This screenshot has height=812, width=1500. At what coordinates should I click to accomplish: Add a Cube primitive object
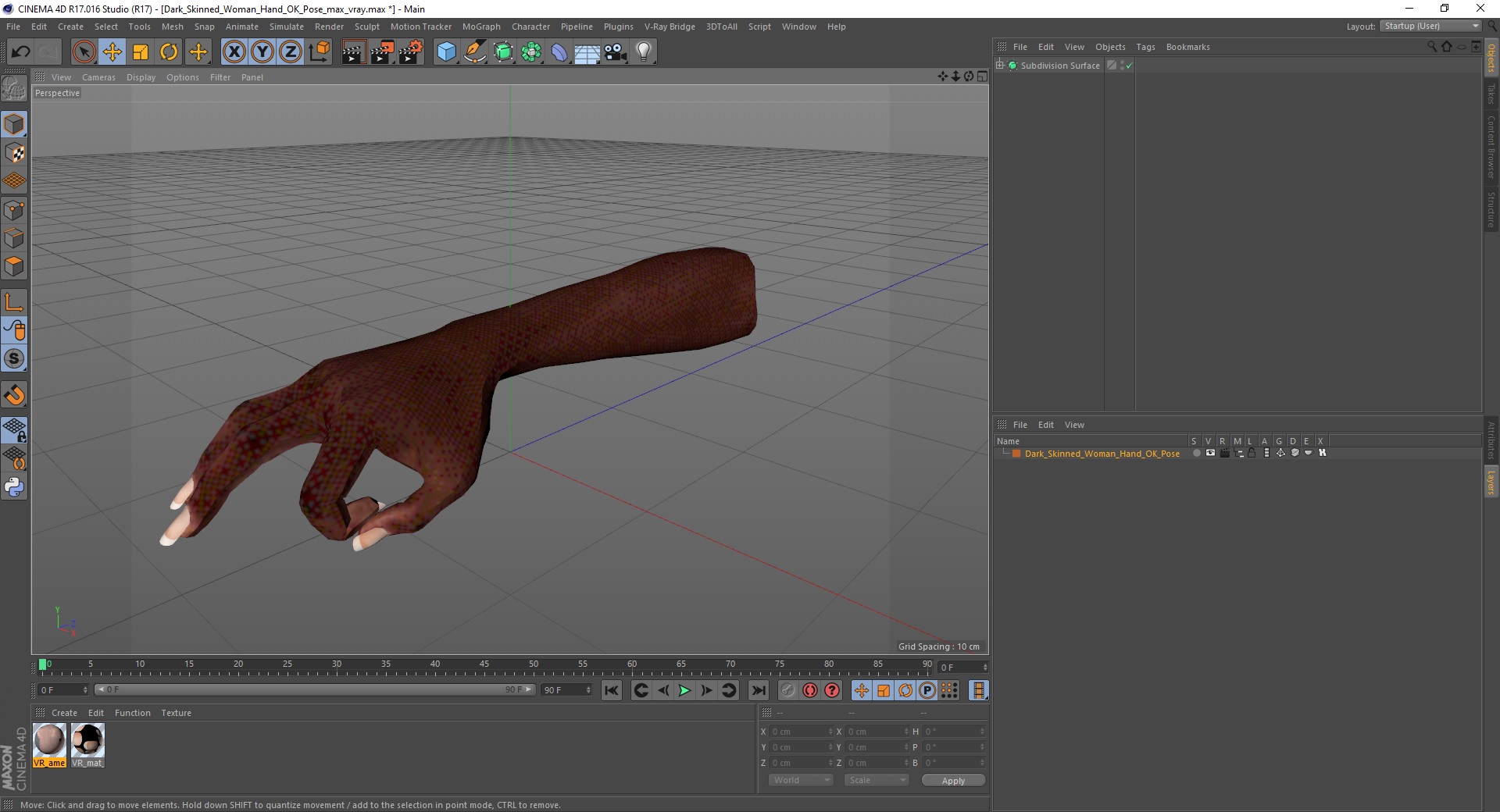pos(446,52)
